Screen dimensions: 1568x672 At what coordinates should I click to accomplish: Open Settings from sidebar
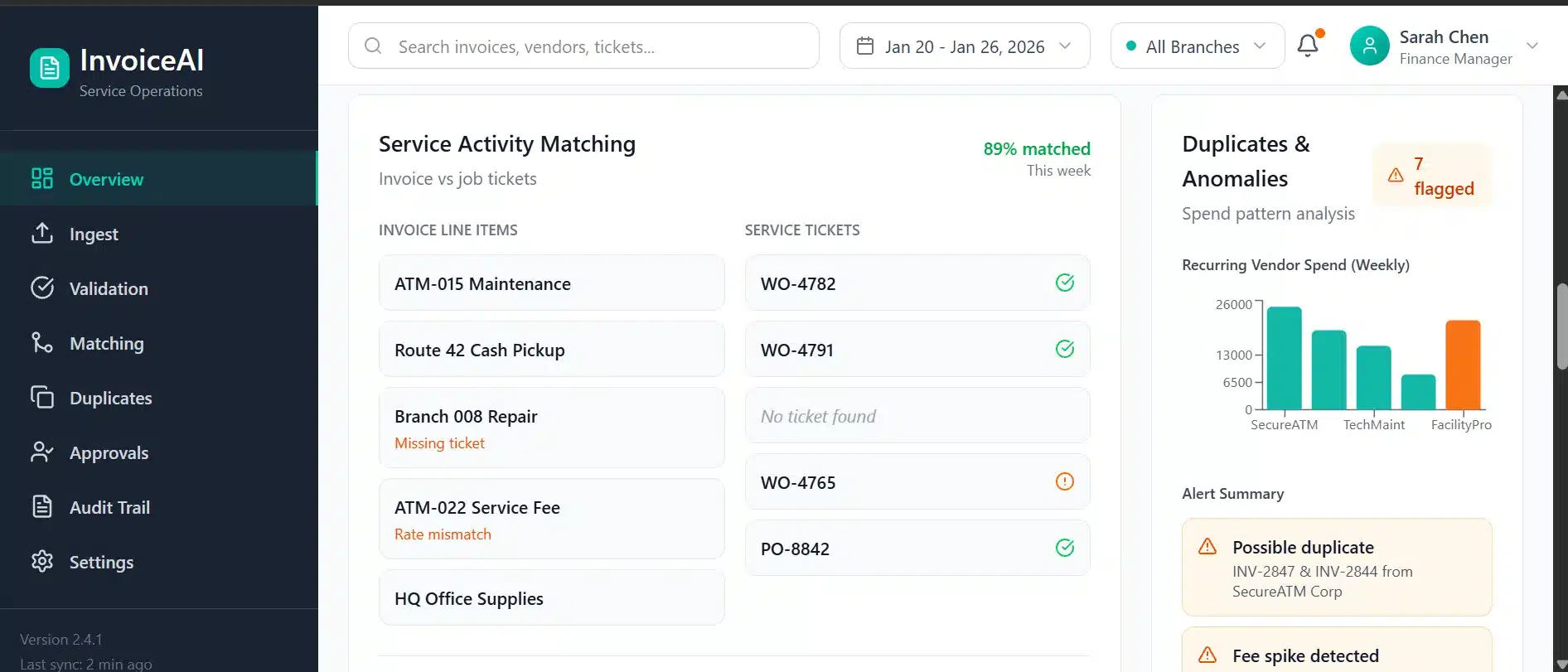click(x=158, y=561)
